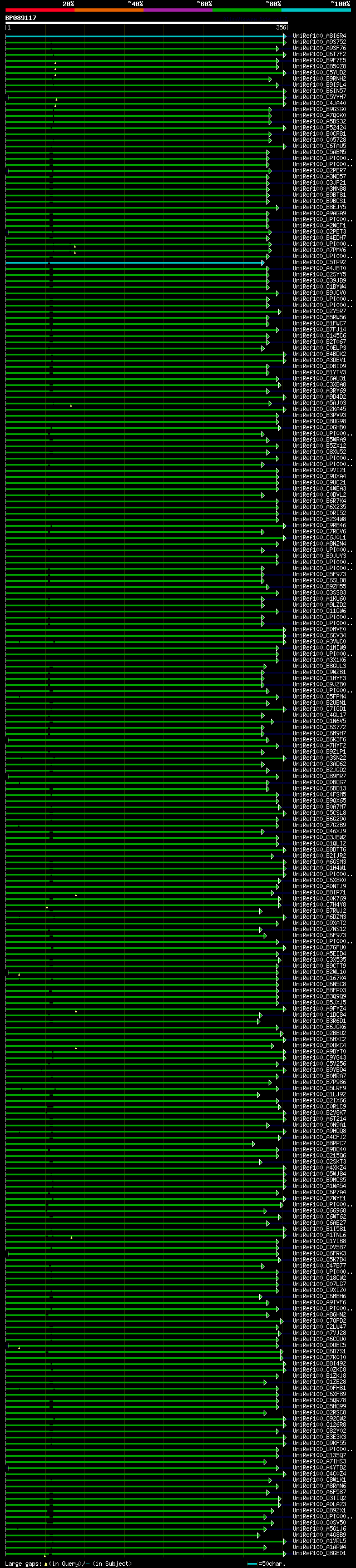The width and height of the screenshot is (356, 1568).
Task: Open hit UniRef100_B0CR81
Action: (319, 134)
